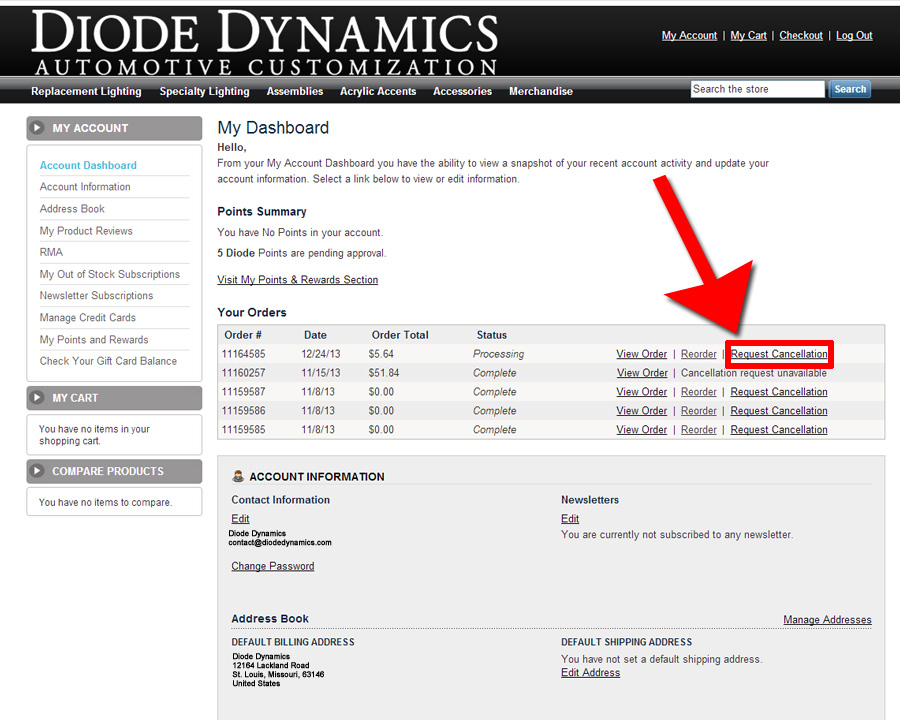Viewport: 900px width, 720px height.
Task: Open My Account link in header
Action: pos(689,36)
